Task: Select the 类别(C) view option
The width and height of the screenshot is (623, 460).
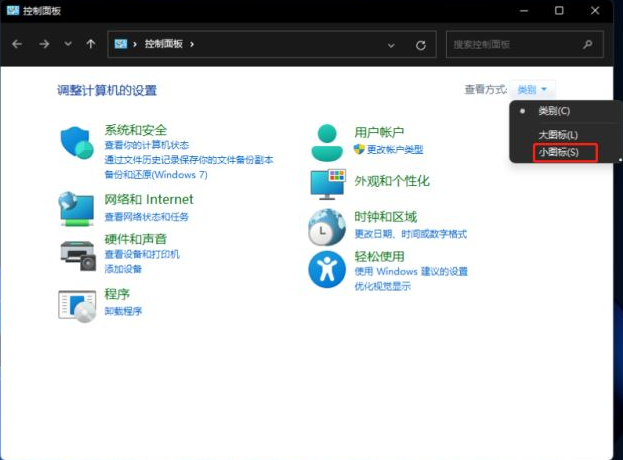Action: pyautogui.click(x=553, y=111)
